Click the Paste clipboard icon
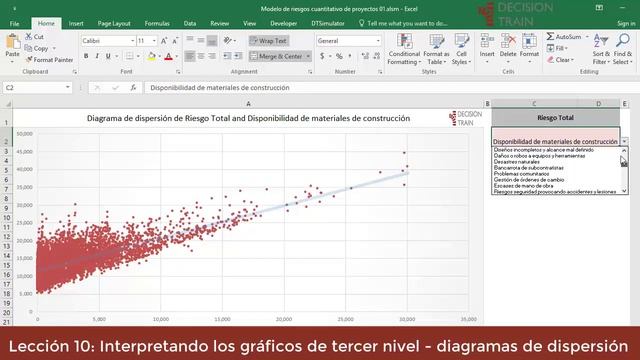 click(13, 42)
